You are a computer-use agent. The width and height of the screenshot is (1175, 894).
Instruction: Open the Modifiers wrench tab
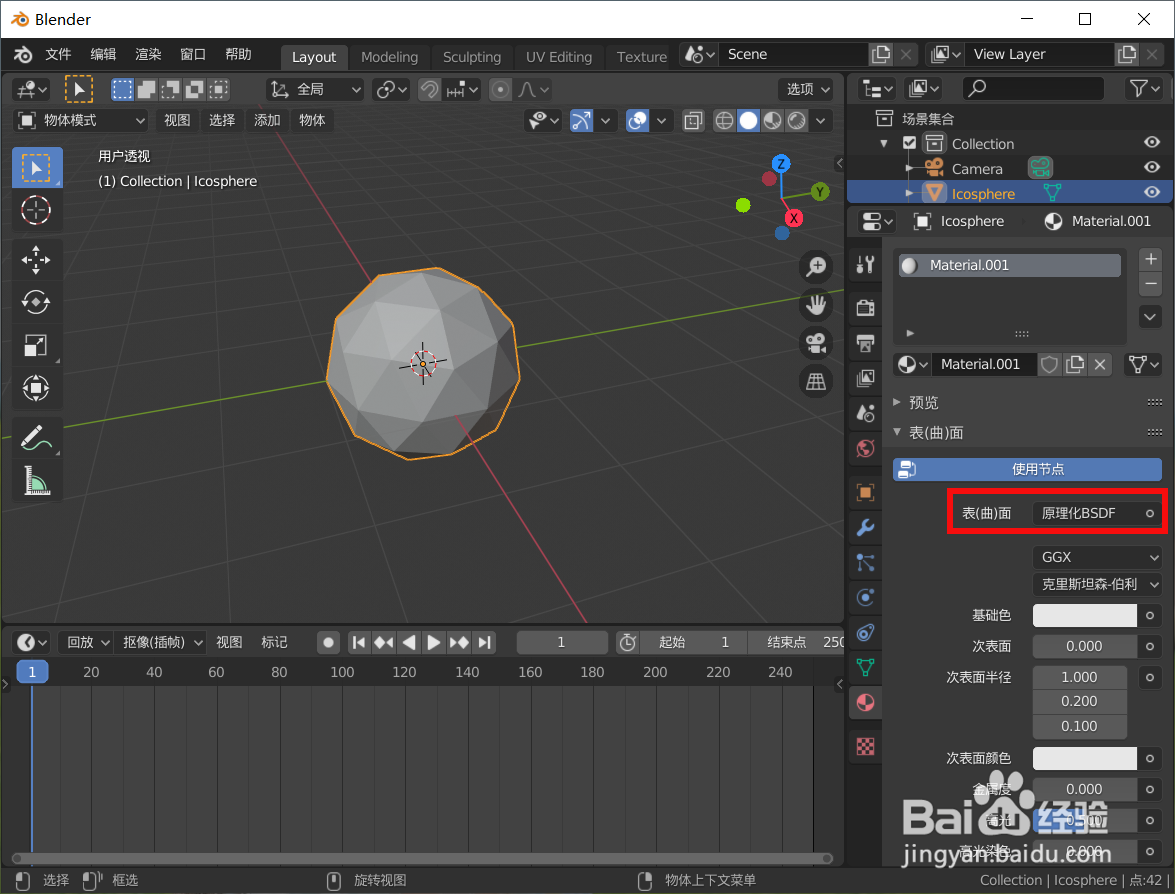(x=866, y=528)
